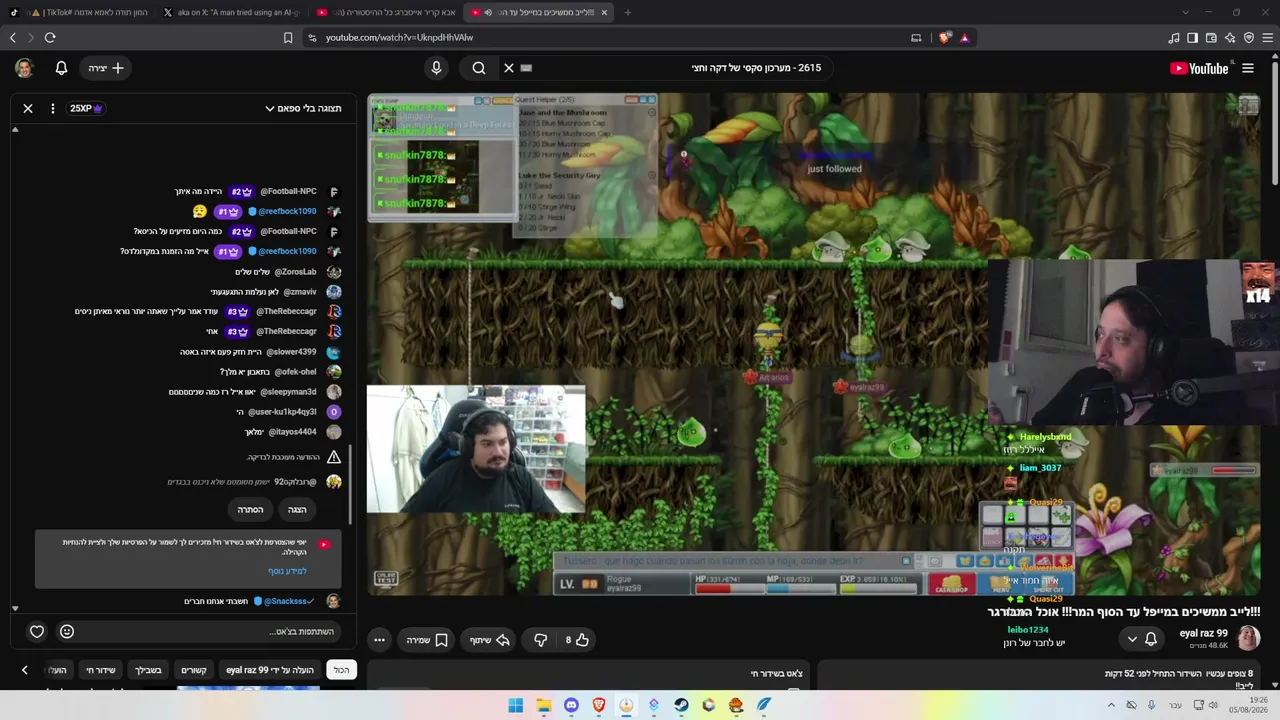Clear the YouTube search box text
This screenshot has height=720, width=1280.
(509, 68)
